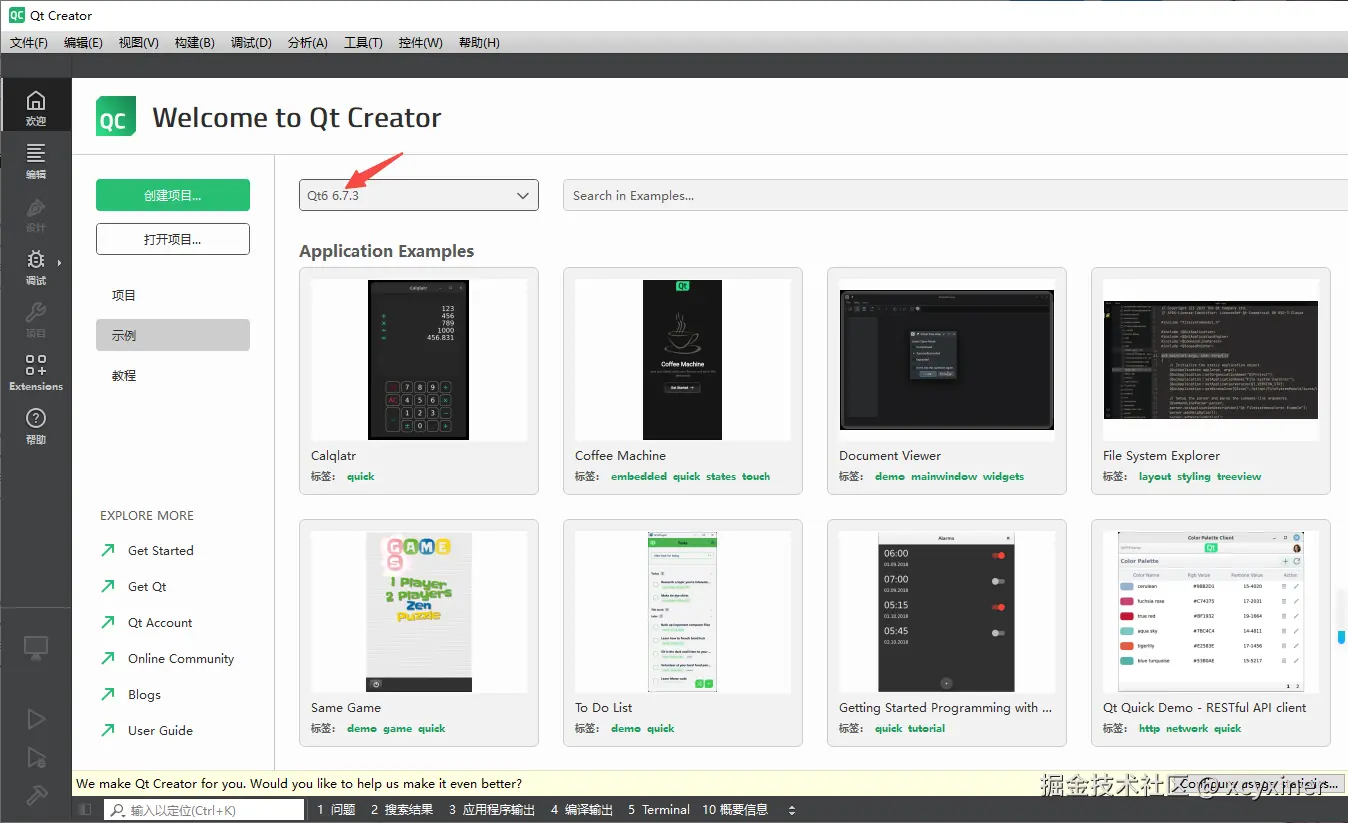
Task: Open the 分析(A) menu
Action: (307, 42)
